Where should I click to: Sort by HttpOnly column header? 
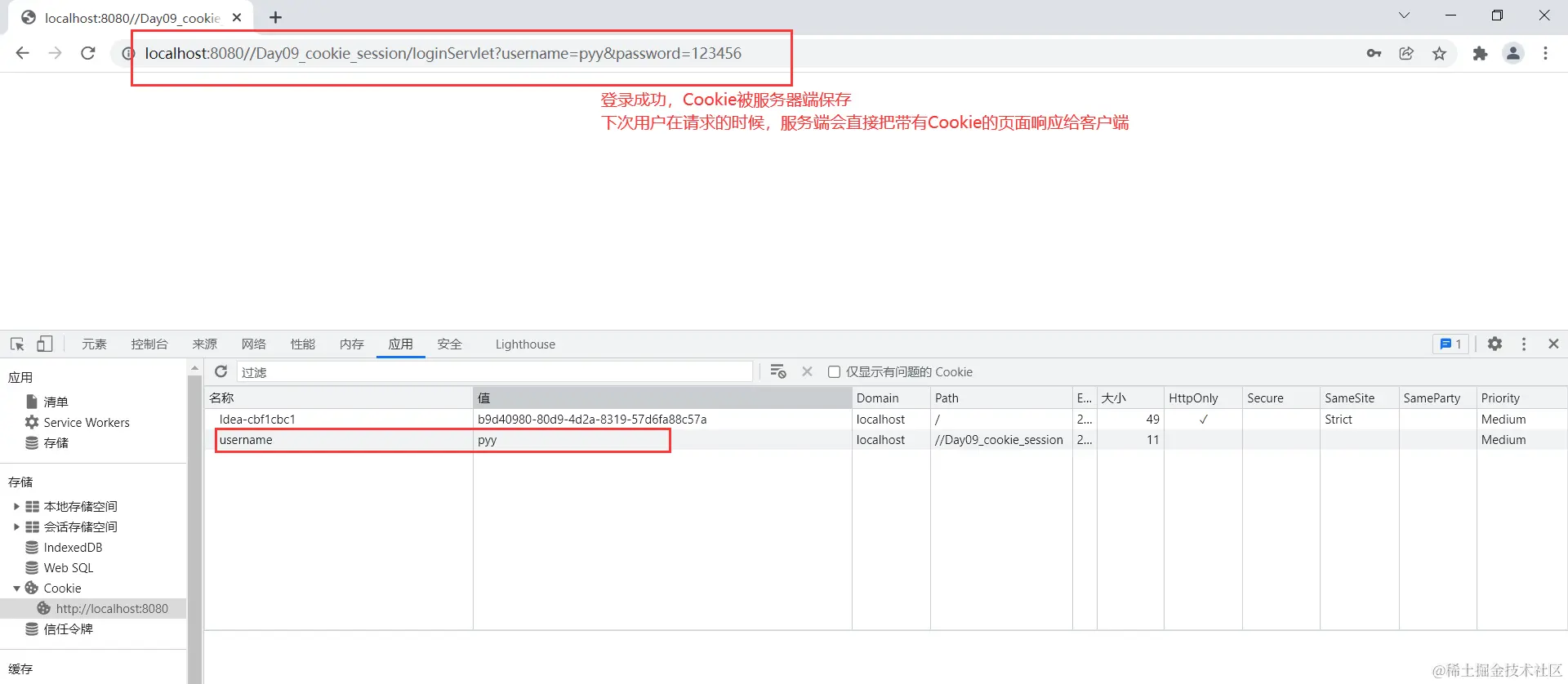pyautogui.click(x=1203, y=398)
